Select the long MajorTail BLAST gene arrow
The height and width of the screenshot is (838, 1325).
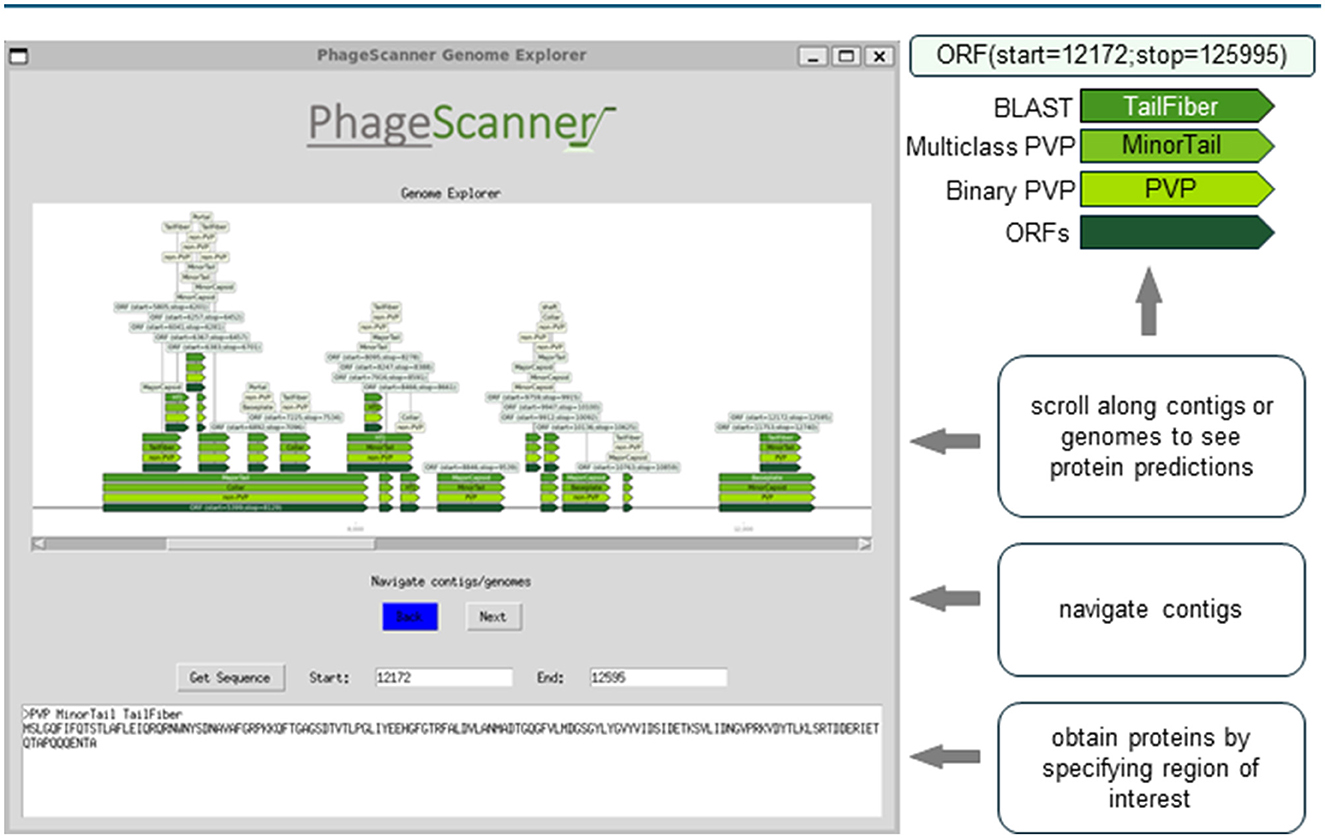pyautogui.click(x=235, y=477)
